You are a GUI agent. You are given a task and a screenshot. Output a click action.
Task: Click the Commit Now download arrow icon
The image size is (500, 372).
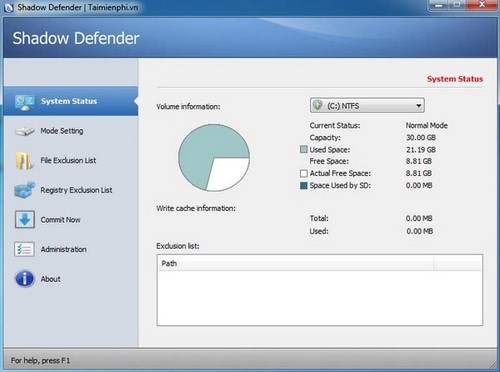click(25, 219)
